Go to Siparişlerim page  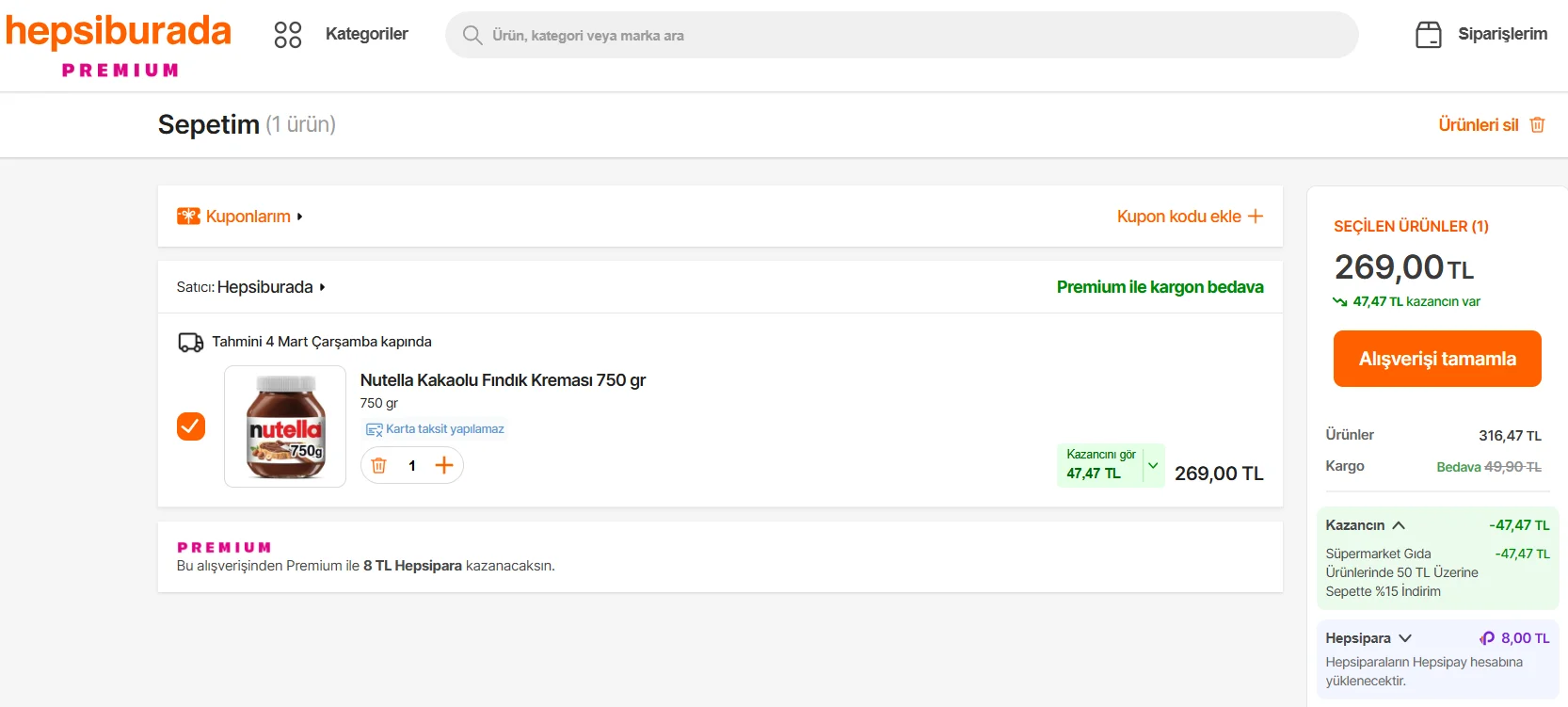coord(1502,34)
